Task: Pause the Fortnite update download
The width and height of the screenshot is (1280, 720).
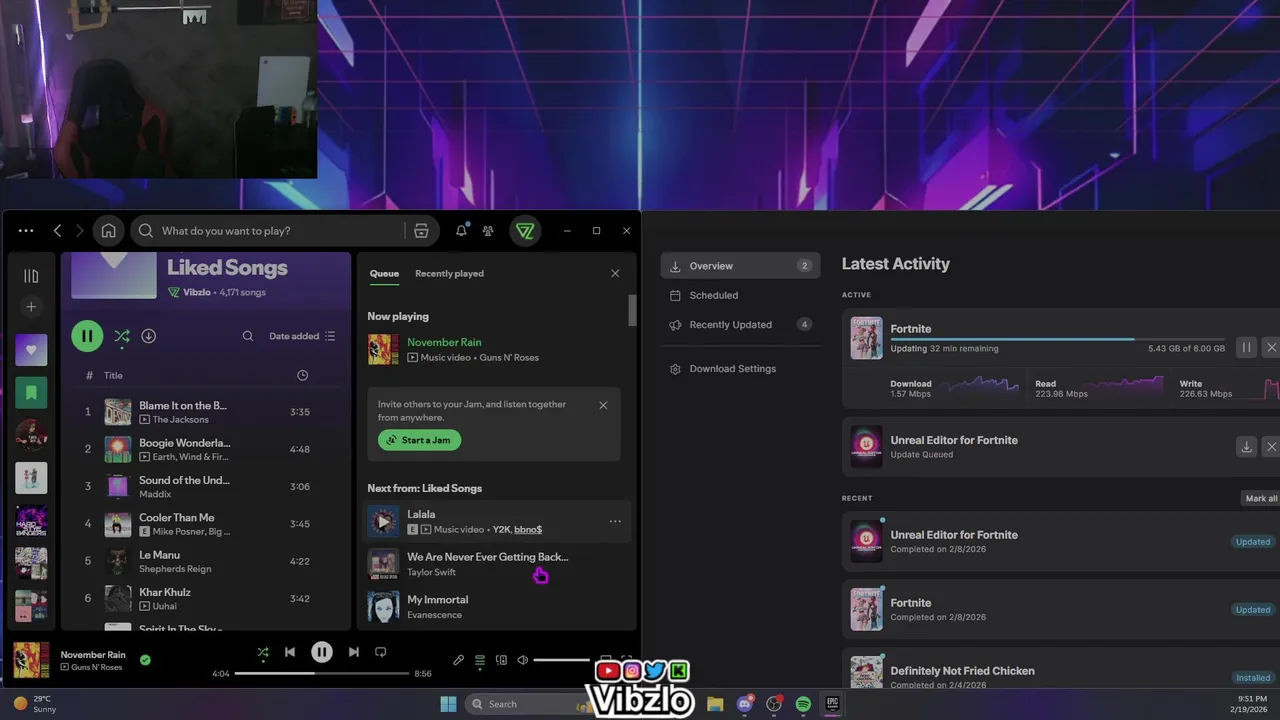Action: pyautogui.click(x=1246, y=347)
